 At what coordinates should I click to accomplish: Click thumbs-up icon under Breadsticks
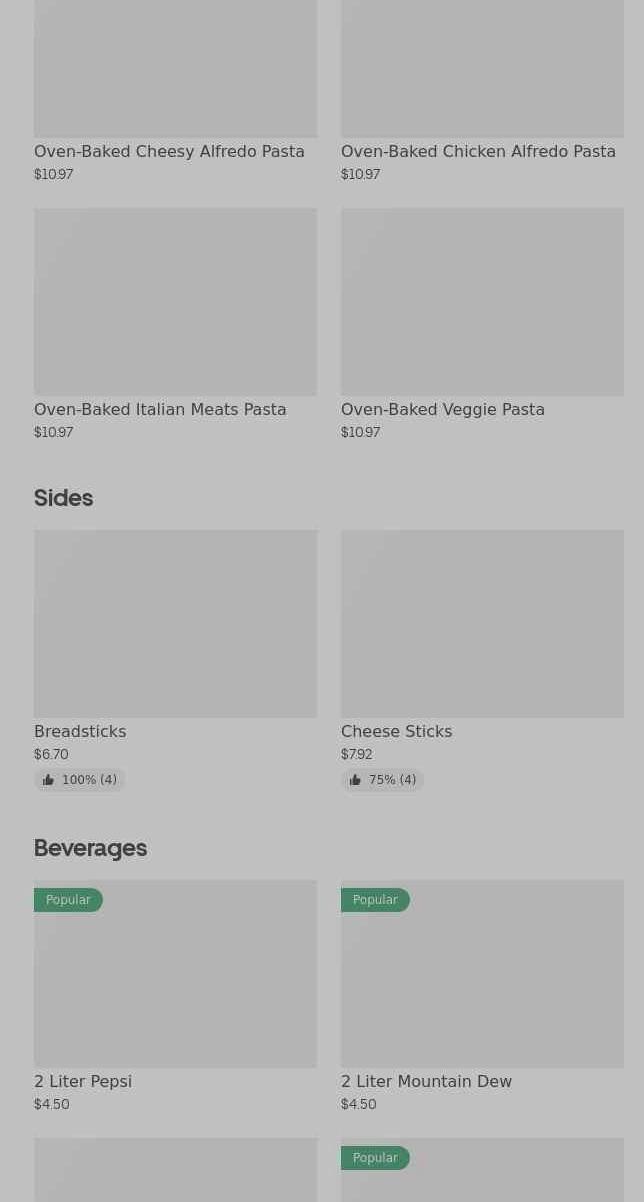click(48, 780)
